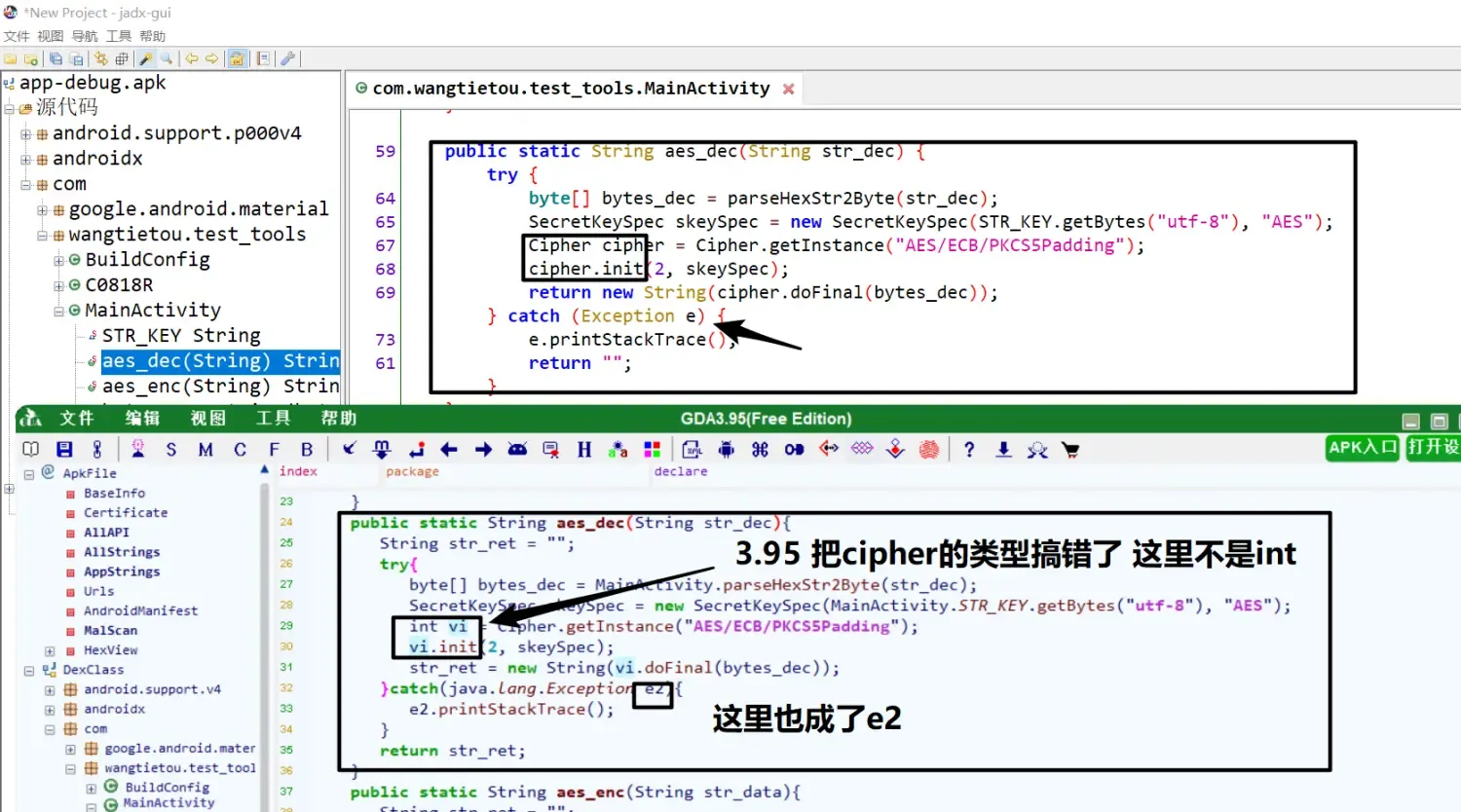The height and width of the screenshot is (812, 1461).
Task: Collapse the wangtietou.test_tools package node
Action: [x=41, y=234]
